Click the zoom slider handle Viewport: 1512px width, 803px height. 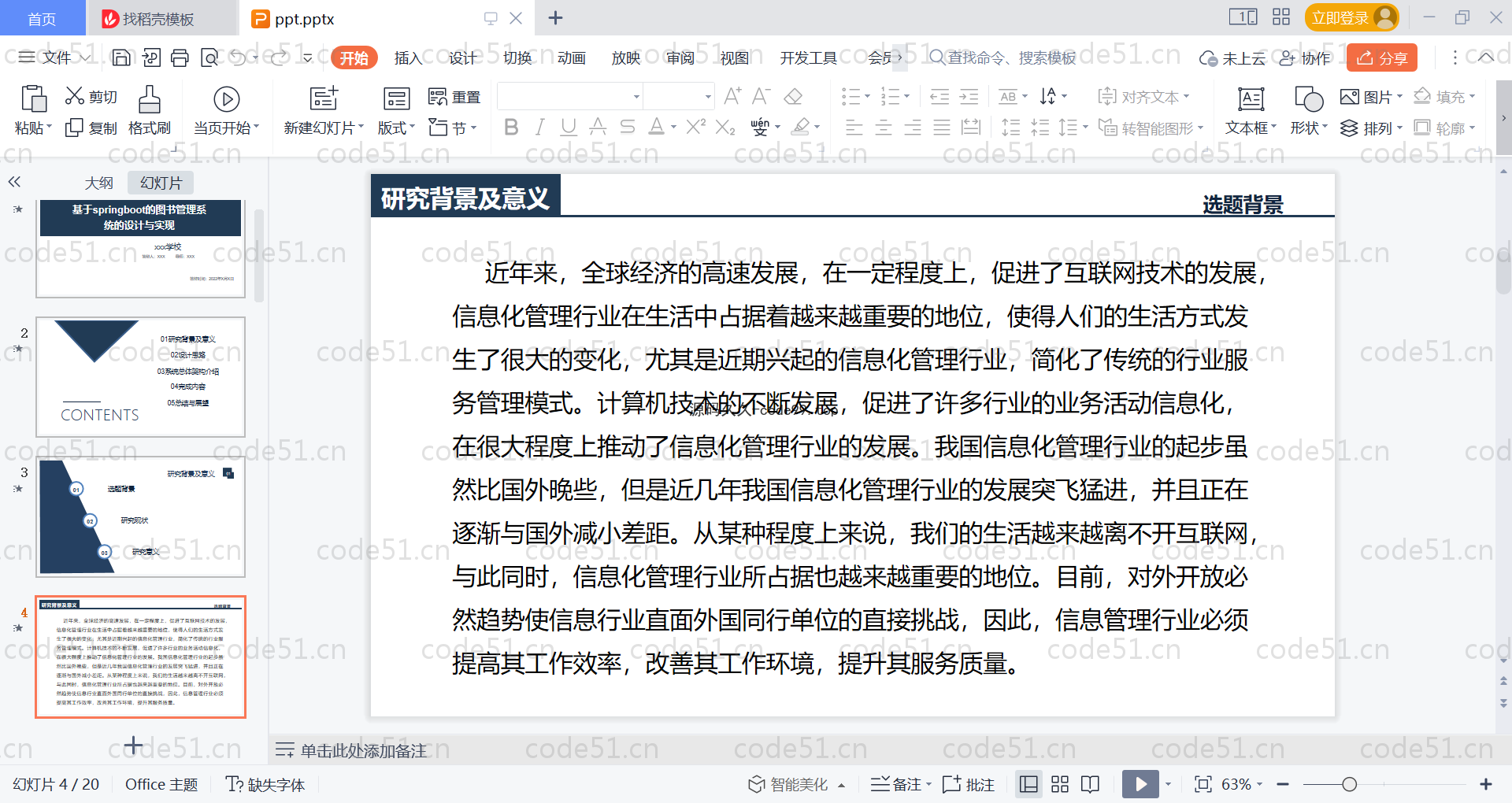coord(1349,784)
